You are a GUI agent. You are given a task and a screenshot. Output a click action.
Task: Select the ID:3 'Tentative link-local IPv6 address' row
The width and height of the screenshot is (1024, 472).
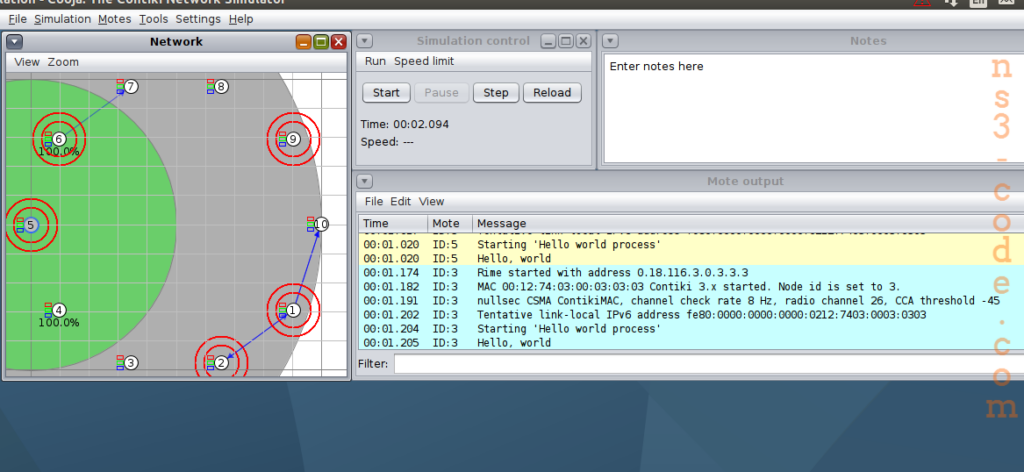pos(691,315)
